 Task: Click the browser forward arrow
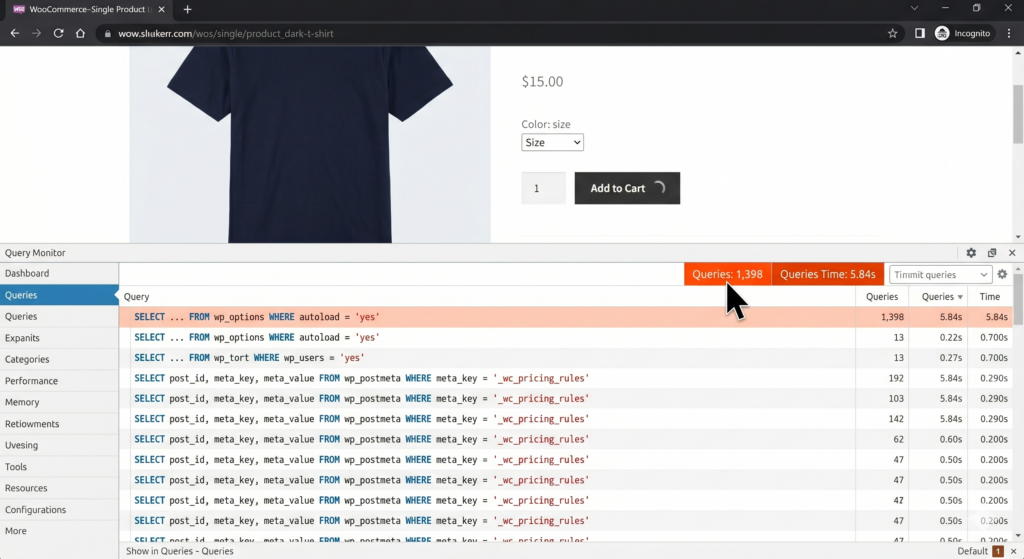pos(37,33)
